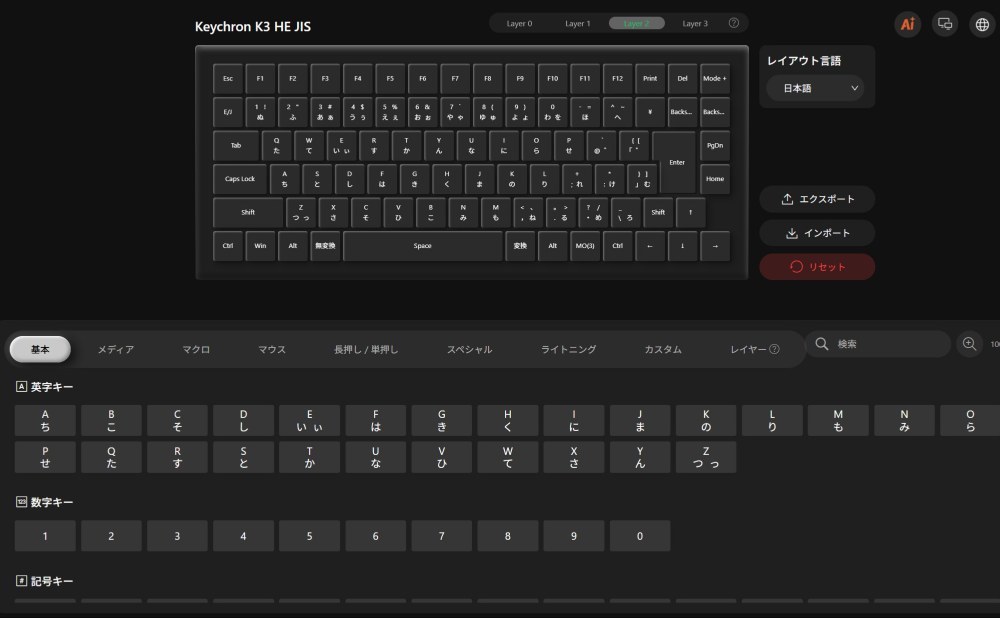Open the 長押し / 単押し tab
The height and width of the screenshot is (618, 1000).
click(x=366, y=349)
